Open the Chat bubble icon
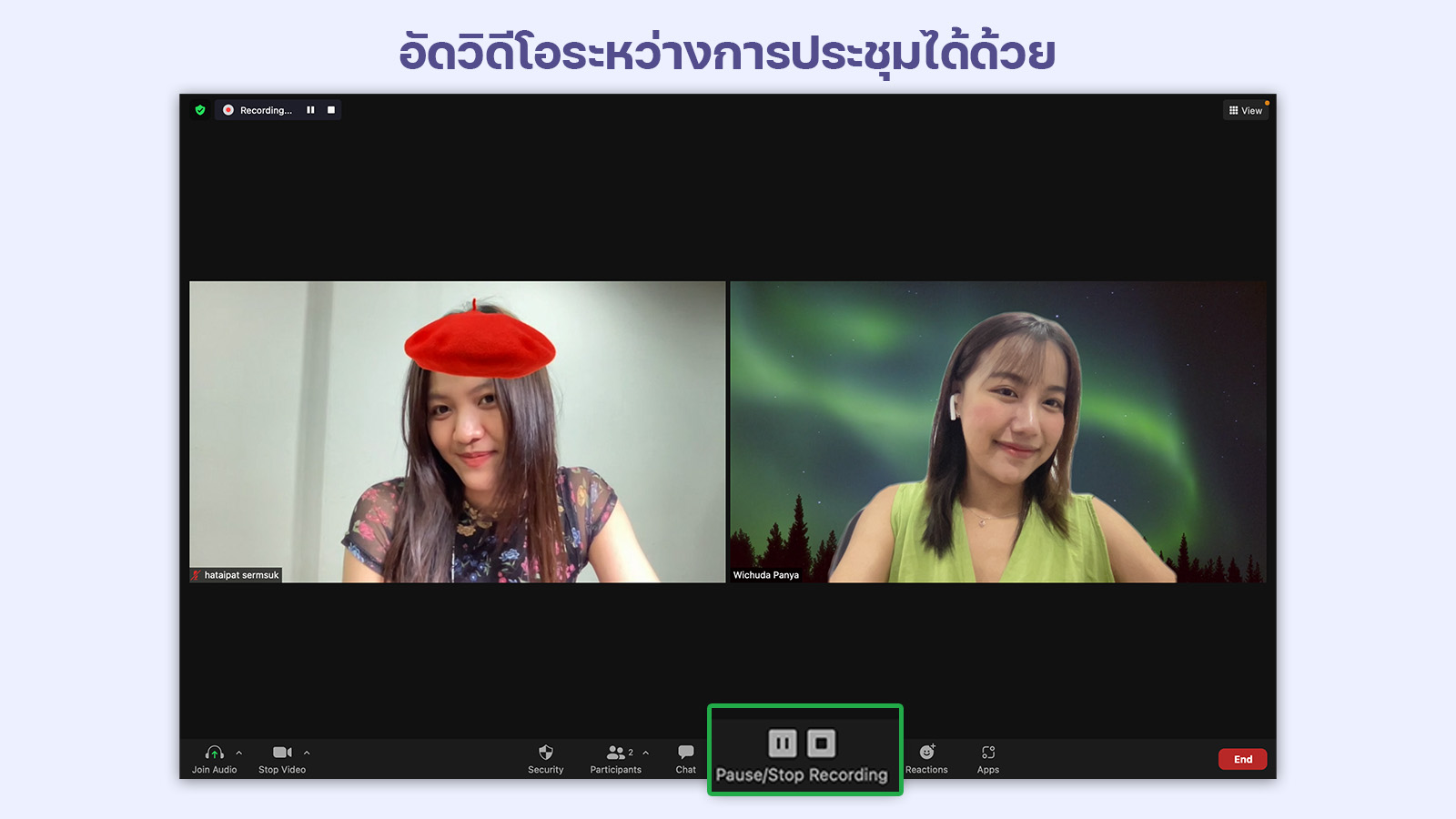 [x=686, y=753]
